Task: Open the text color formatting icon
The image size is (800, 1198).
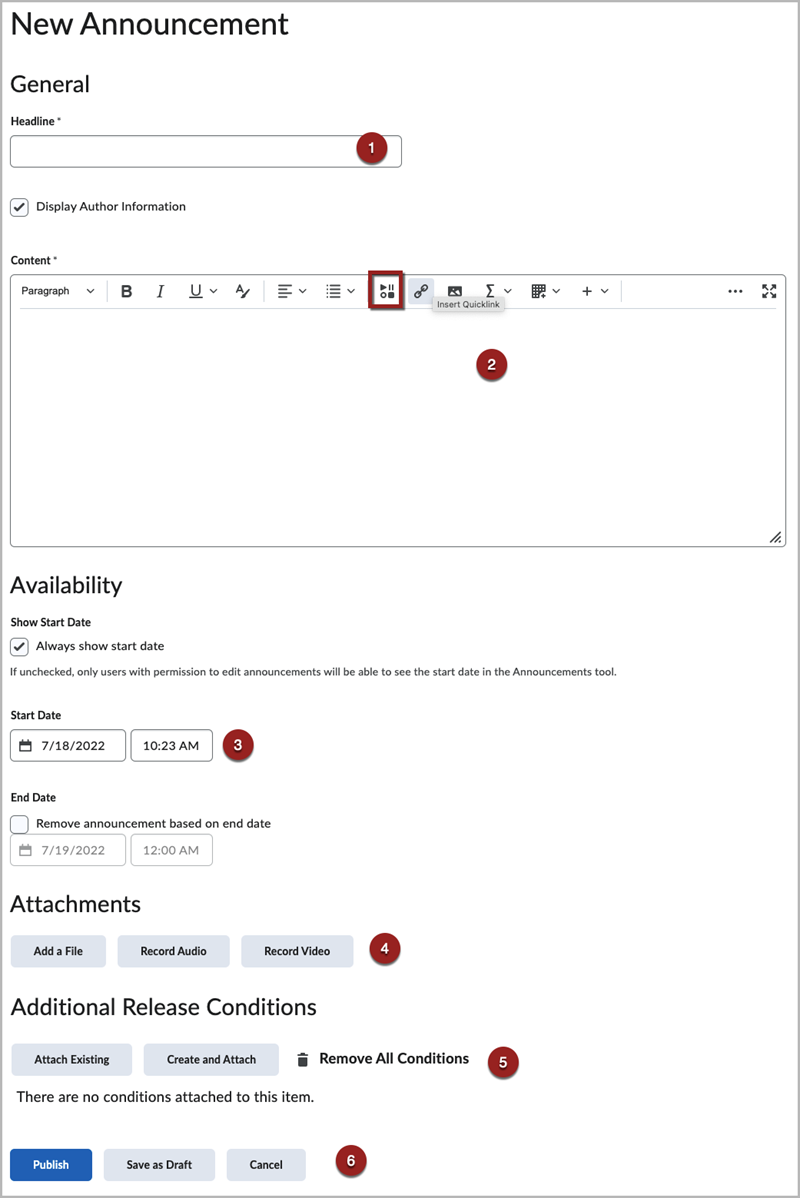Action: click(x=243, y=291)
